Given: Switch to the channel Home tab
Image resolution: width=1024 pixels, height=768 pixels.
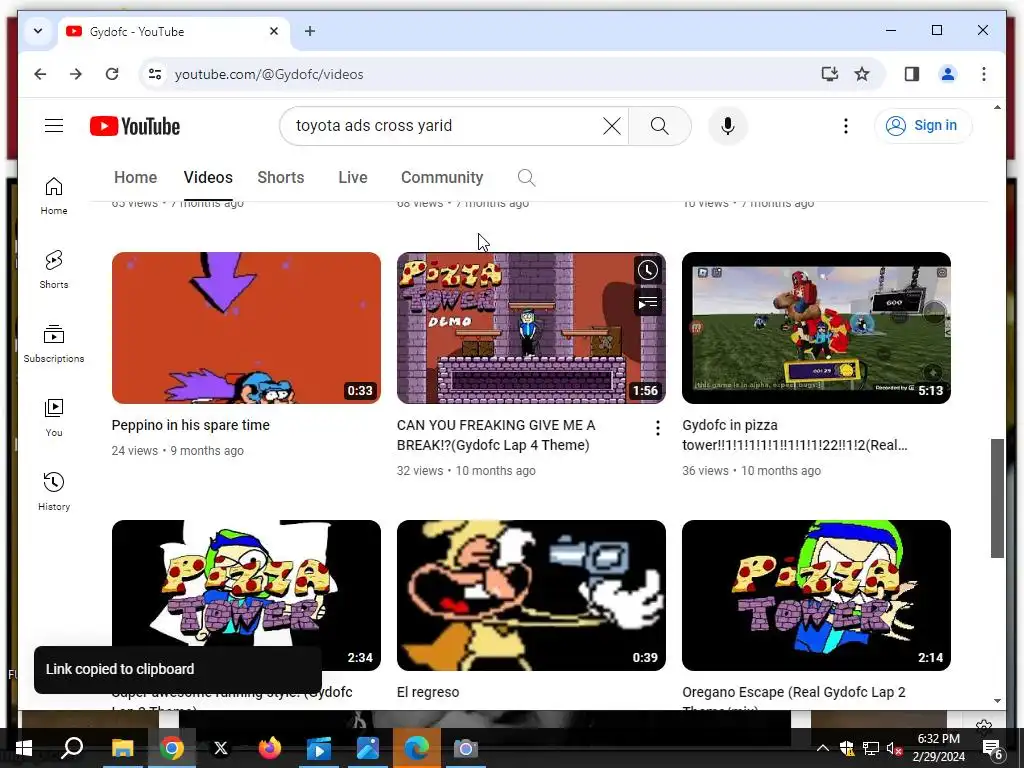Looking at the screenshot, I should coord(135,178).
